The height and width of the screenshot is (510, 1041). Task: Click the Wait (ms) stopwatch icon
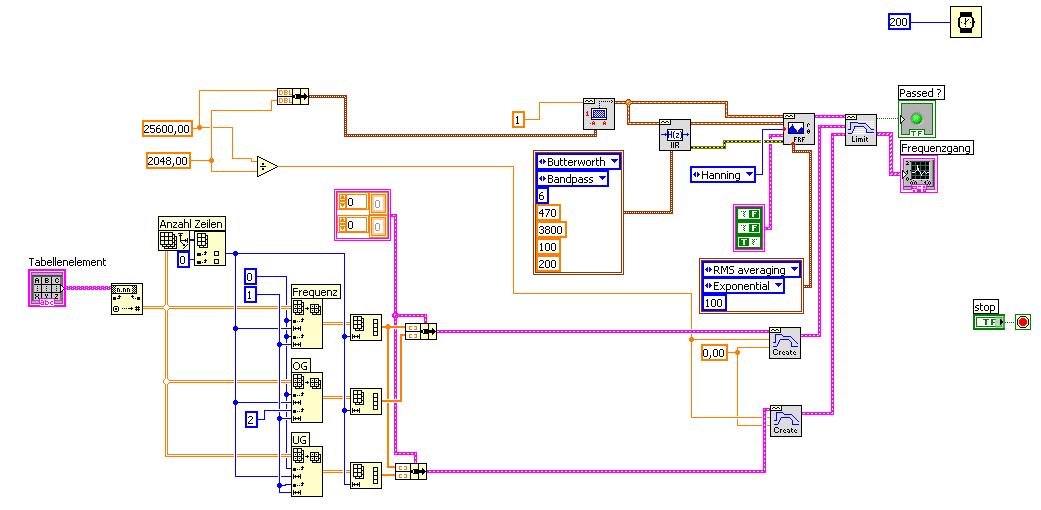pos(965,22)
